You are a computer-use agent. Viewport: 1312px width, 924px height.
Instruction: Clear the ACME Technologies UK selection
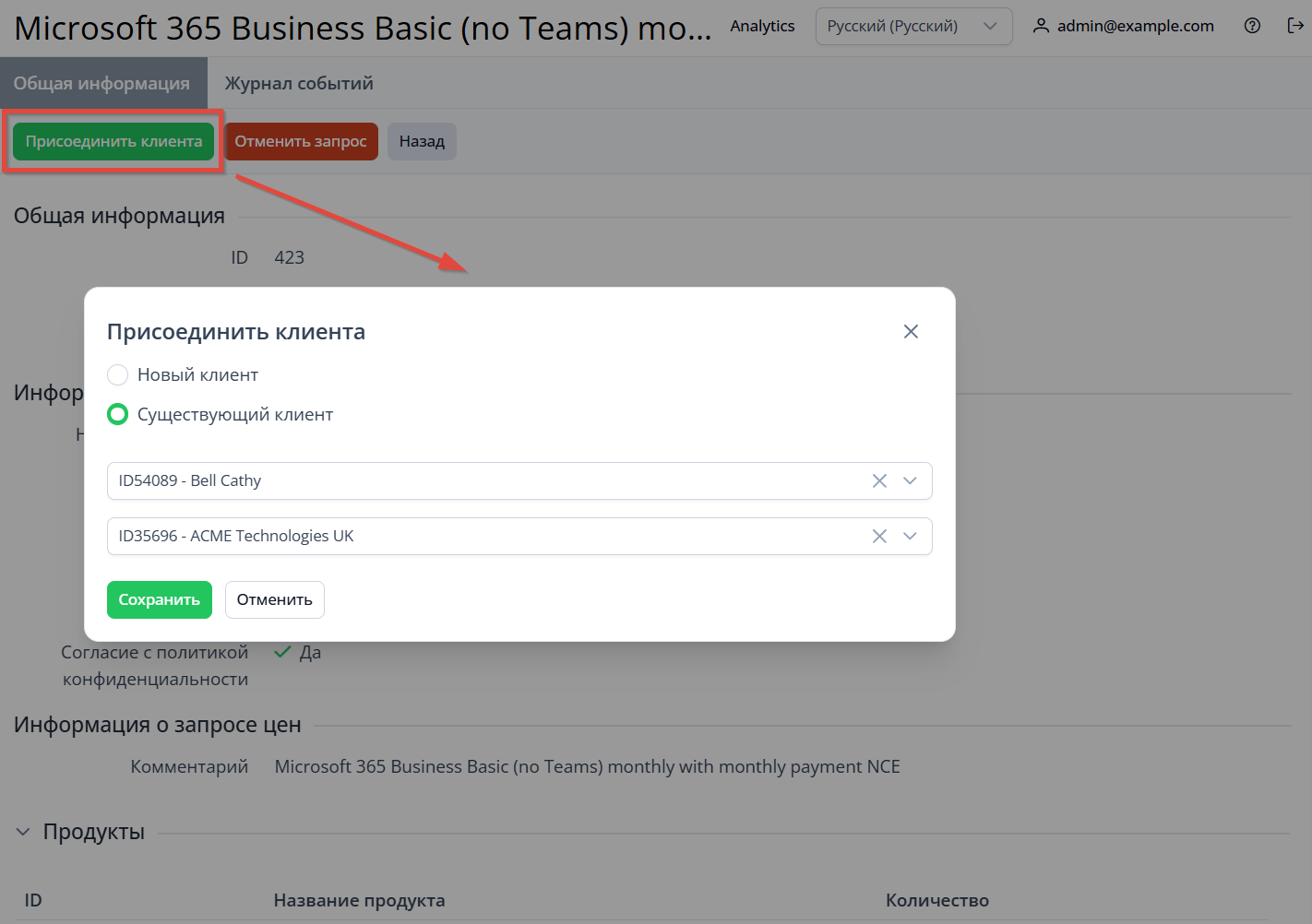[879, 536]
